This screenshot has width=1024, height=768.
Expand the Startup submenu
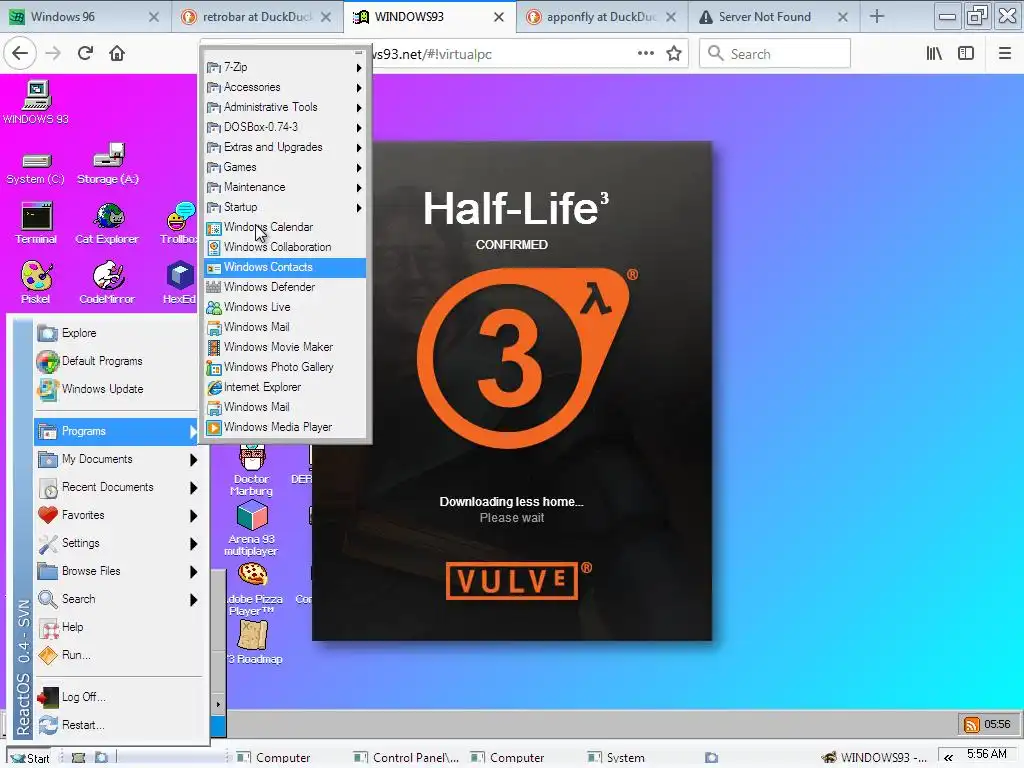pos(285,207)
